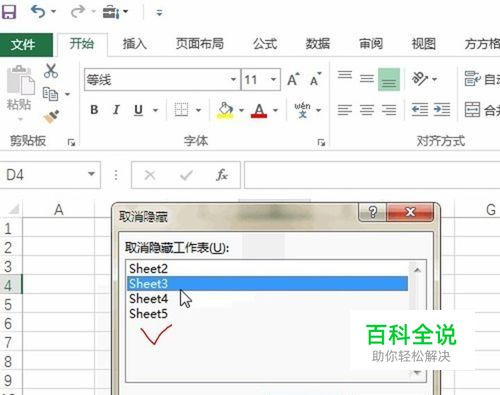Undo the last action
Viewport: 500px width, 395px height.
tap(38, 12)
